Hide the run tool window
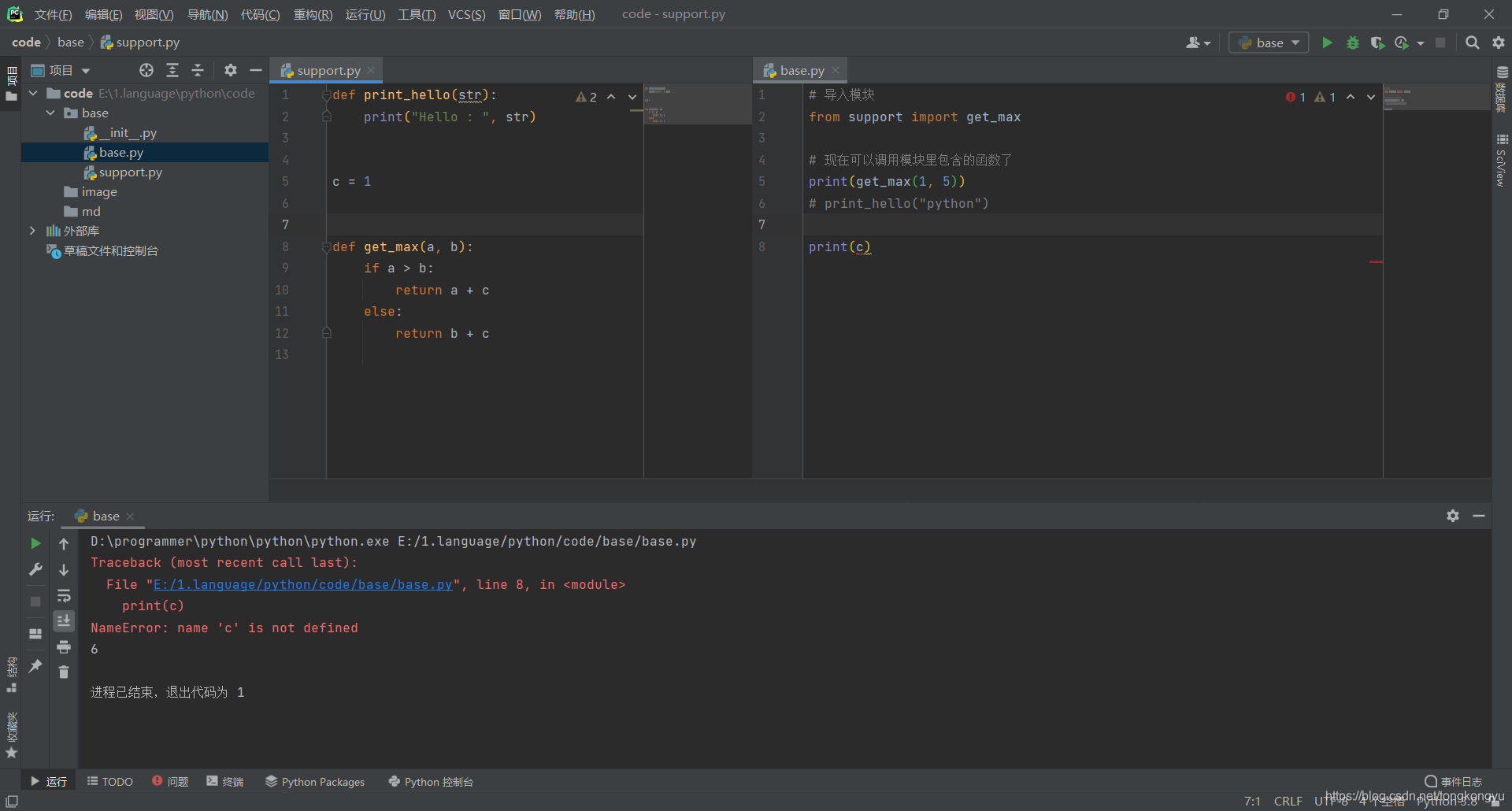The image size is (1512, 811). pyautogui.click(x=1479, y=516)
